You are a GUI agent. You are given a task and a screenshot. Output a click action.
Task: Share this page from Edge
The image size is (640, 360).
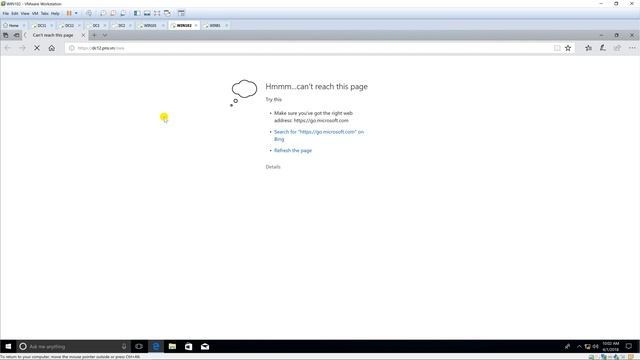coord(617,48)
